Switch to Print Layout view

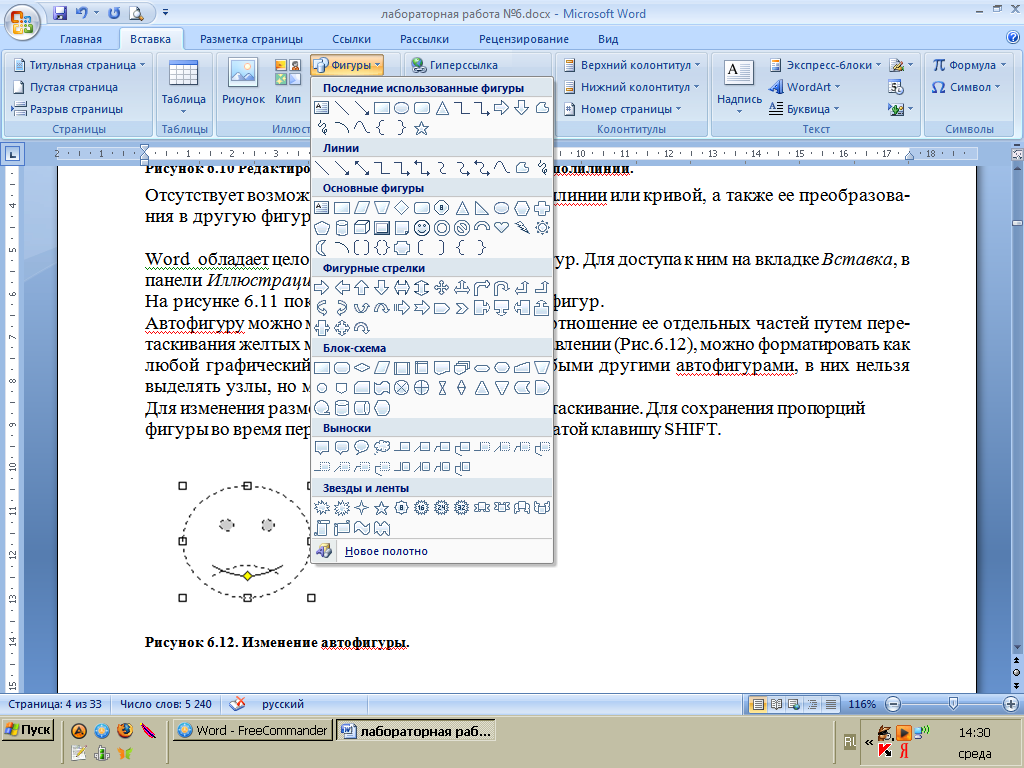click(x=758, y=704)
